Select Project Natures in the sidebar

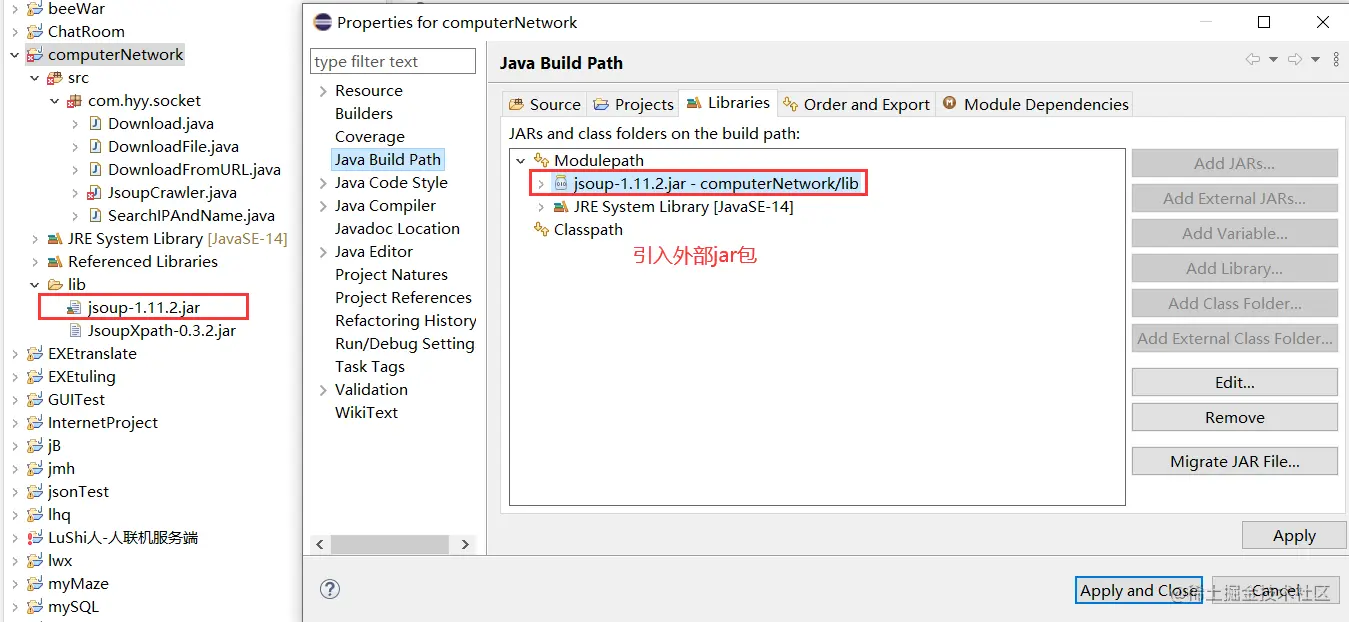(391, 275)
